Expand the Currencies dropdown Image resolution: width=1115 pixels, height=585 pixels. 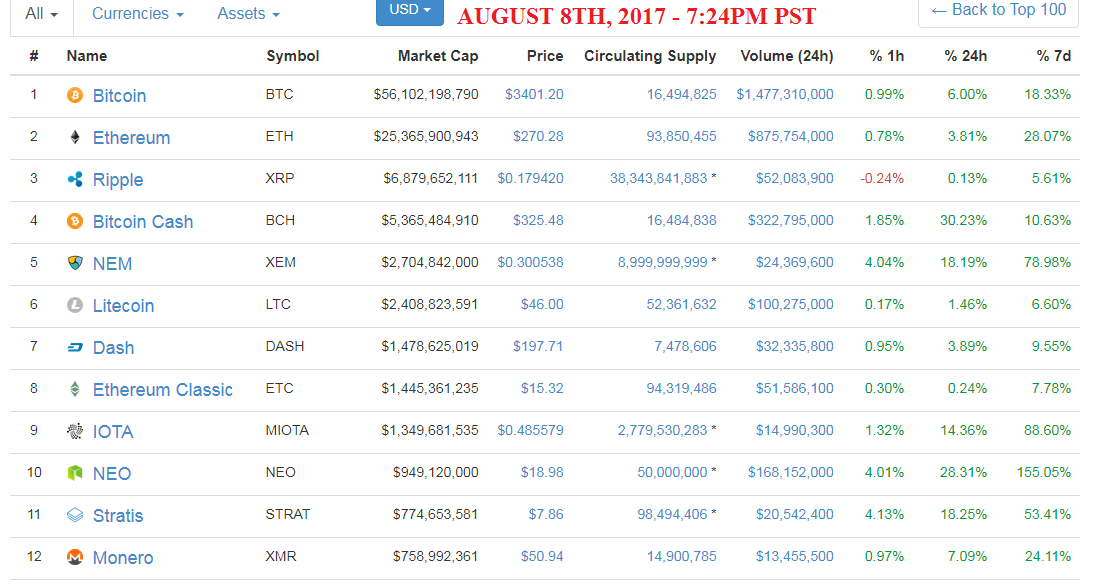[138, 14]
